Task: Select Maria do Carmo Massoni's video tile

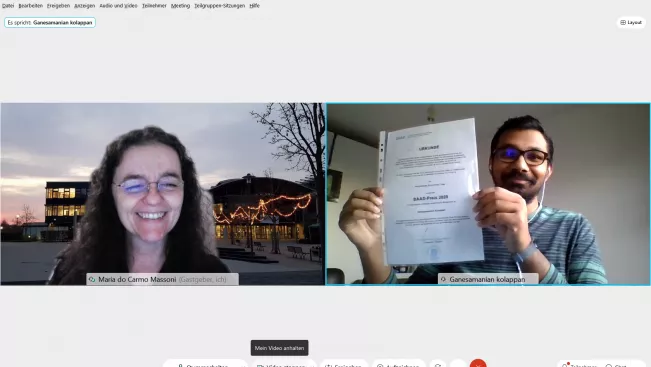Action: point(163,194)
